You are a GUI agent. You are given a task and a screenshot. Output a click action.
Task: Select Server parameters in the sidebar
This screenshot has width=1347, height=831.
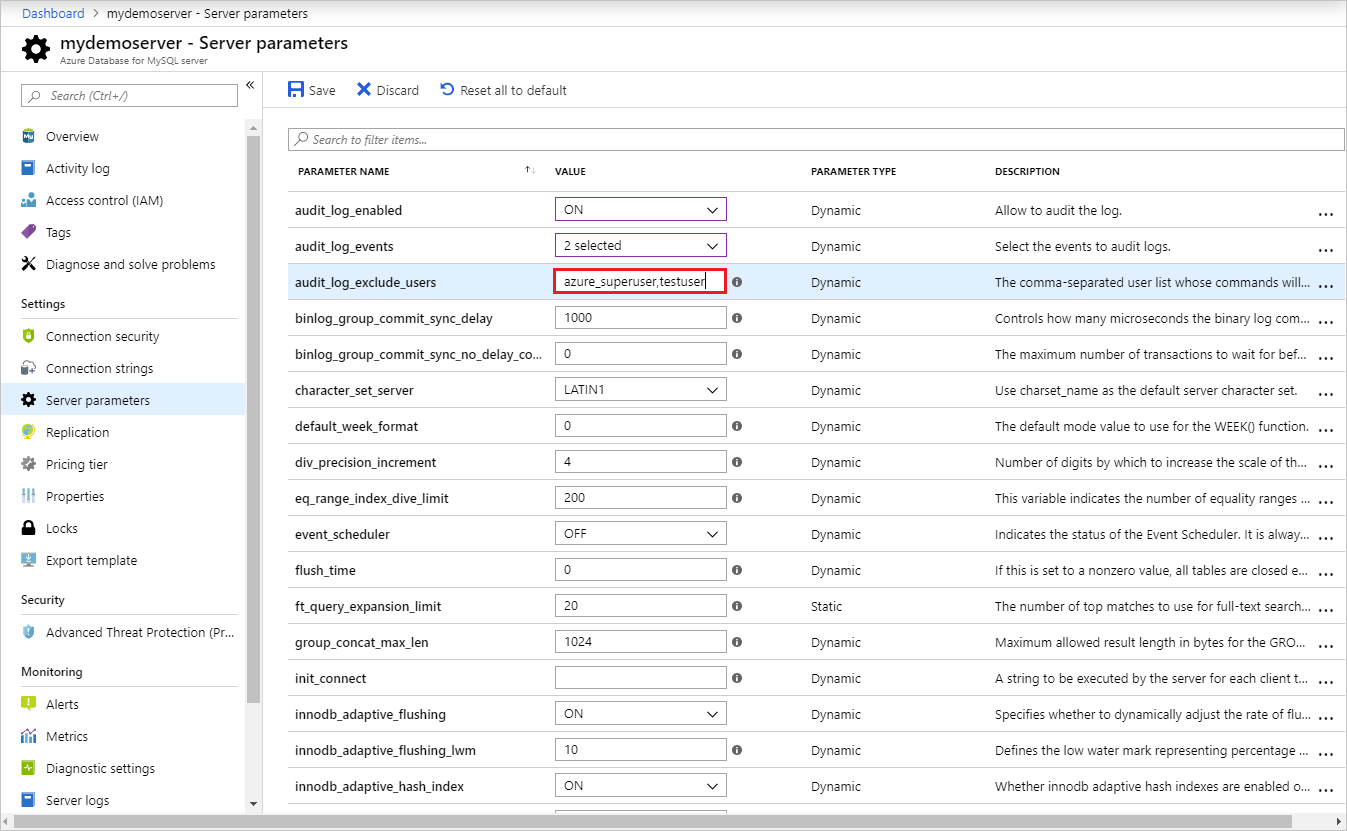coord(122,400)
